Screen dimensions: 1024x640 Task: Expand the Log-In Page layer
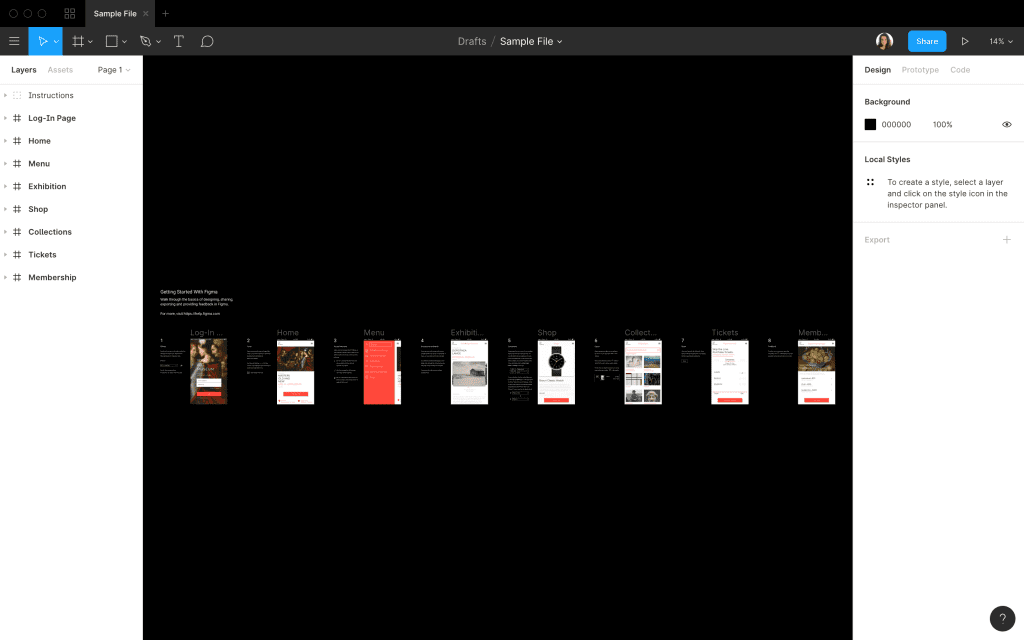coord(5,118)
